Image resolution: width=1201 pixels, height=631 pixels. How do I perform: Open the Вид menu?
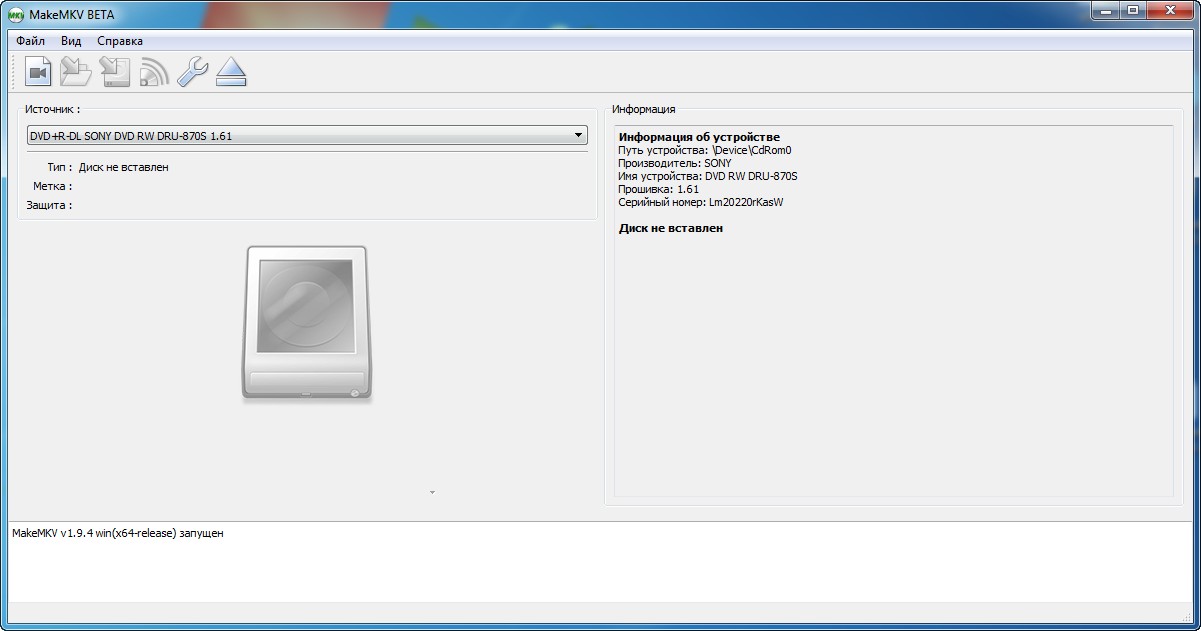click(x=71, y=41)
